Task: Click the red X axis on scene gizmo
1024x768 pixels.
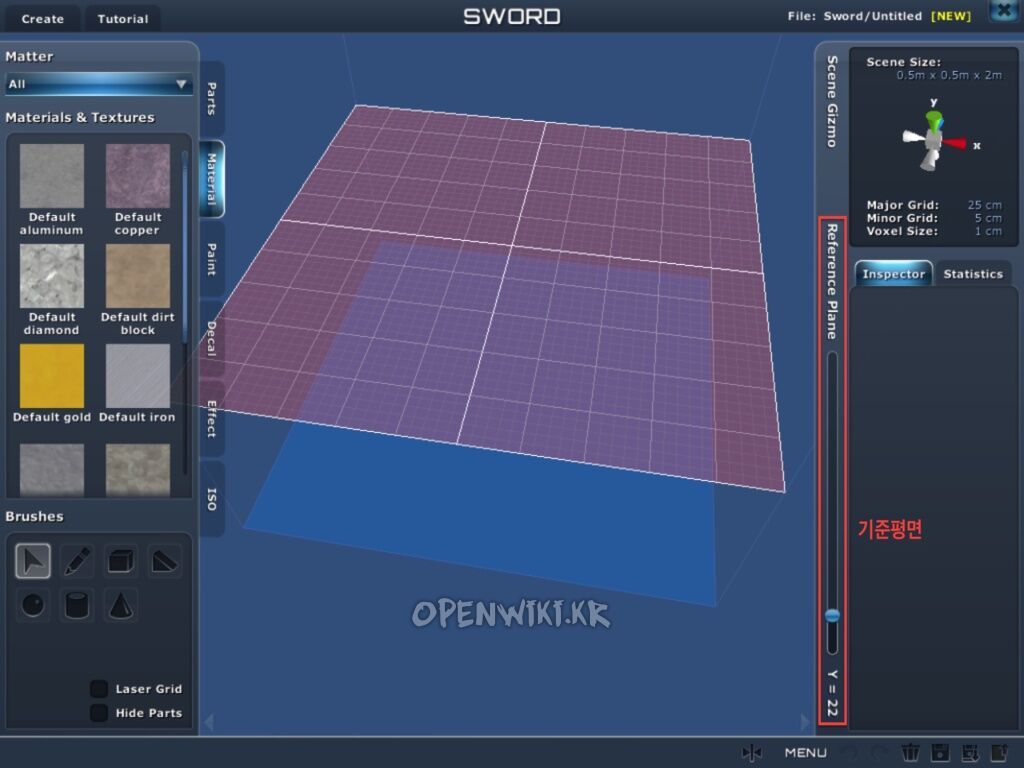Action: [955, 143]
